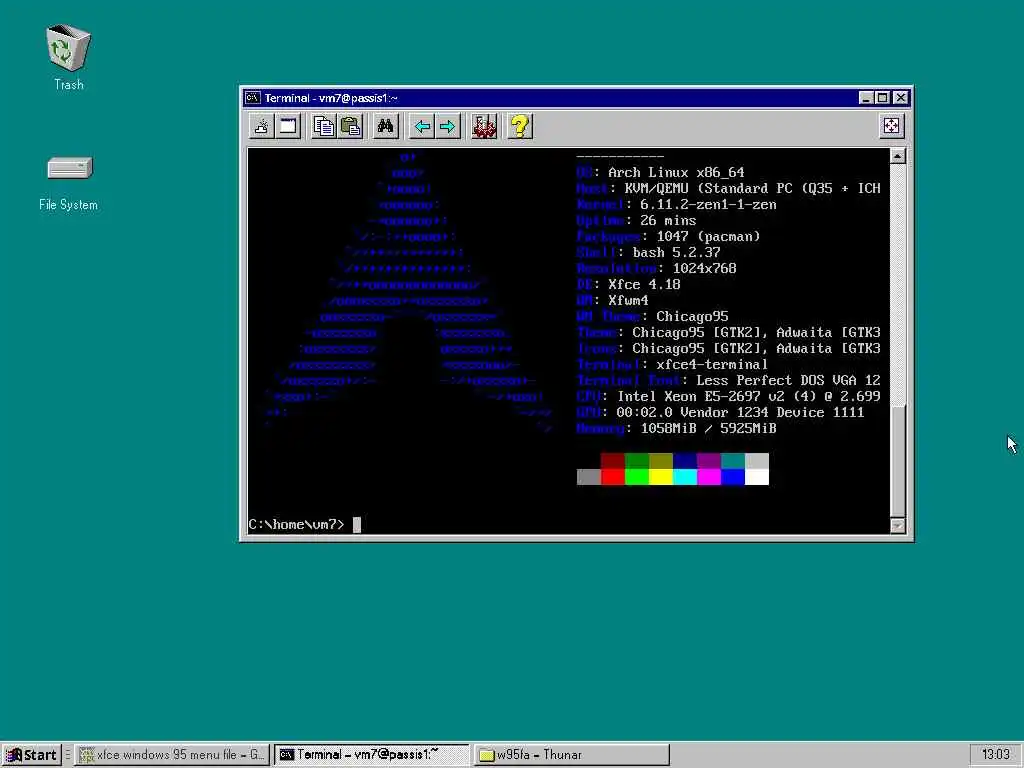
Task: Go to the previous tab with the left arrow
Action: (x=422, y=126)
